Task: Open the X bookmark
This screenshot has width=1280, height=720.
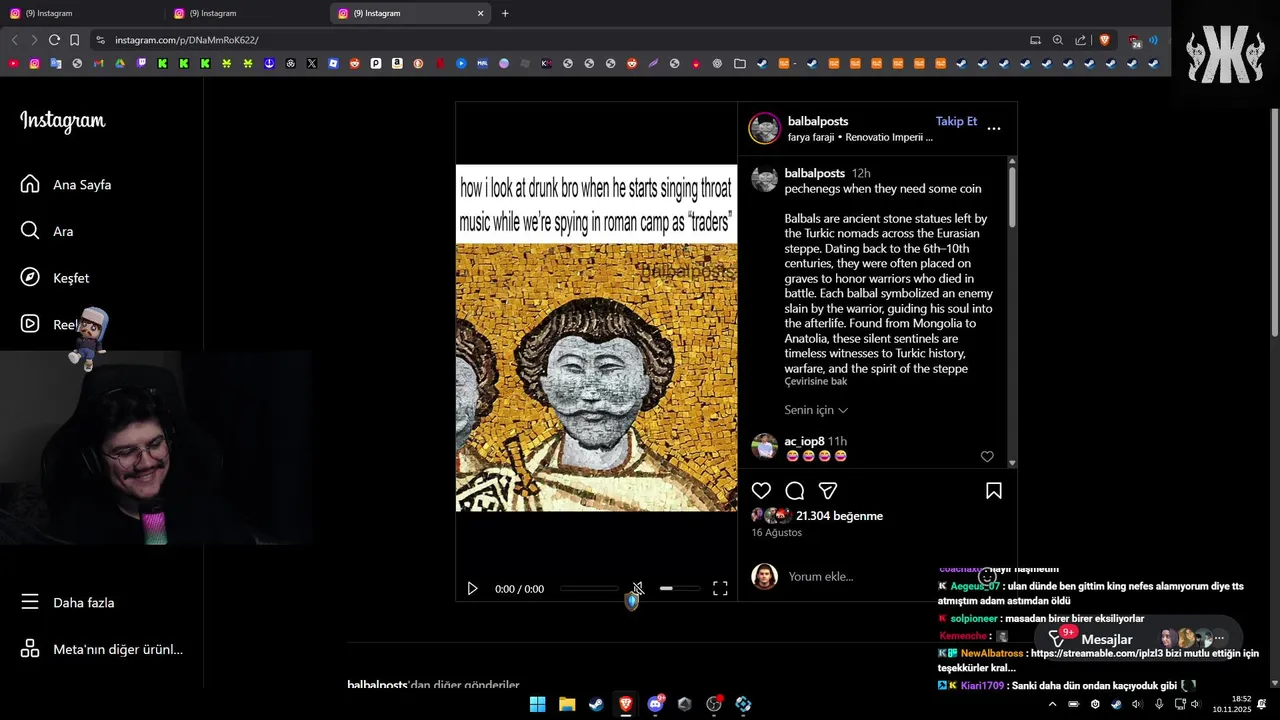Action: [x=312, y=63]
